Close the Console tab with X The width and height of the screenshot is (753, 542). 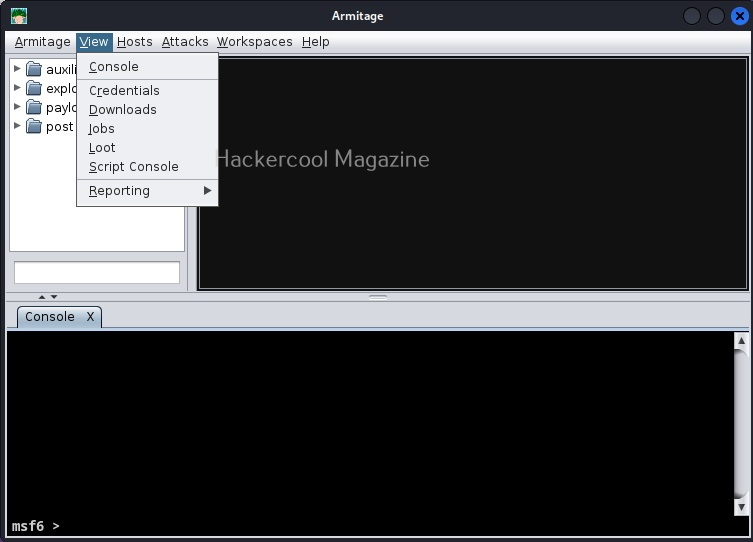(x=90, y=317)
